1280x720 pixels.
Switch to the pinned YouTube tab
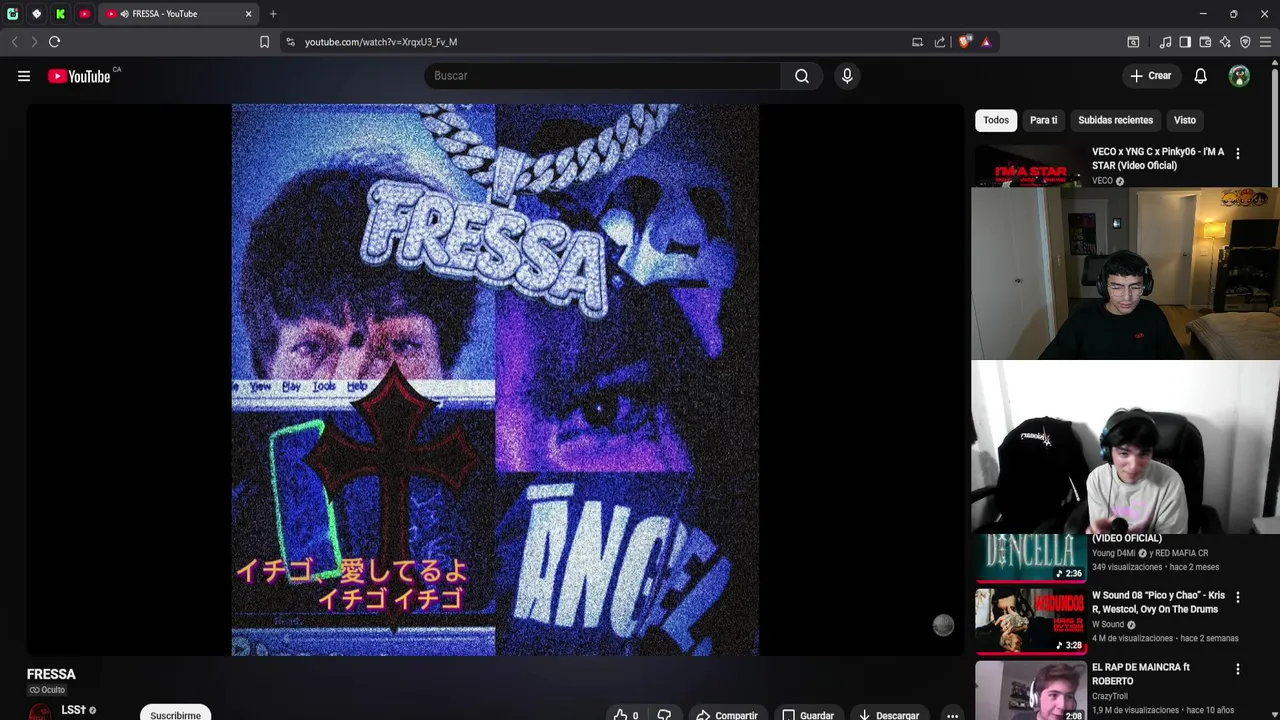[x=84, y=14]
